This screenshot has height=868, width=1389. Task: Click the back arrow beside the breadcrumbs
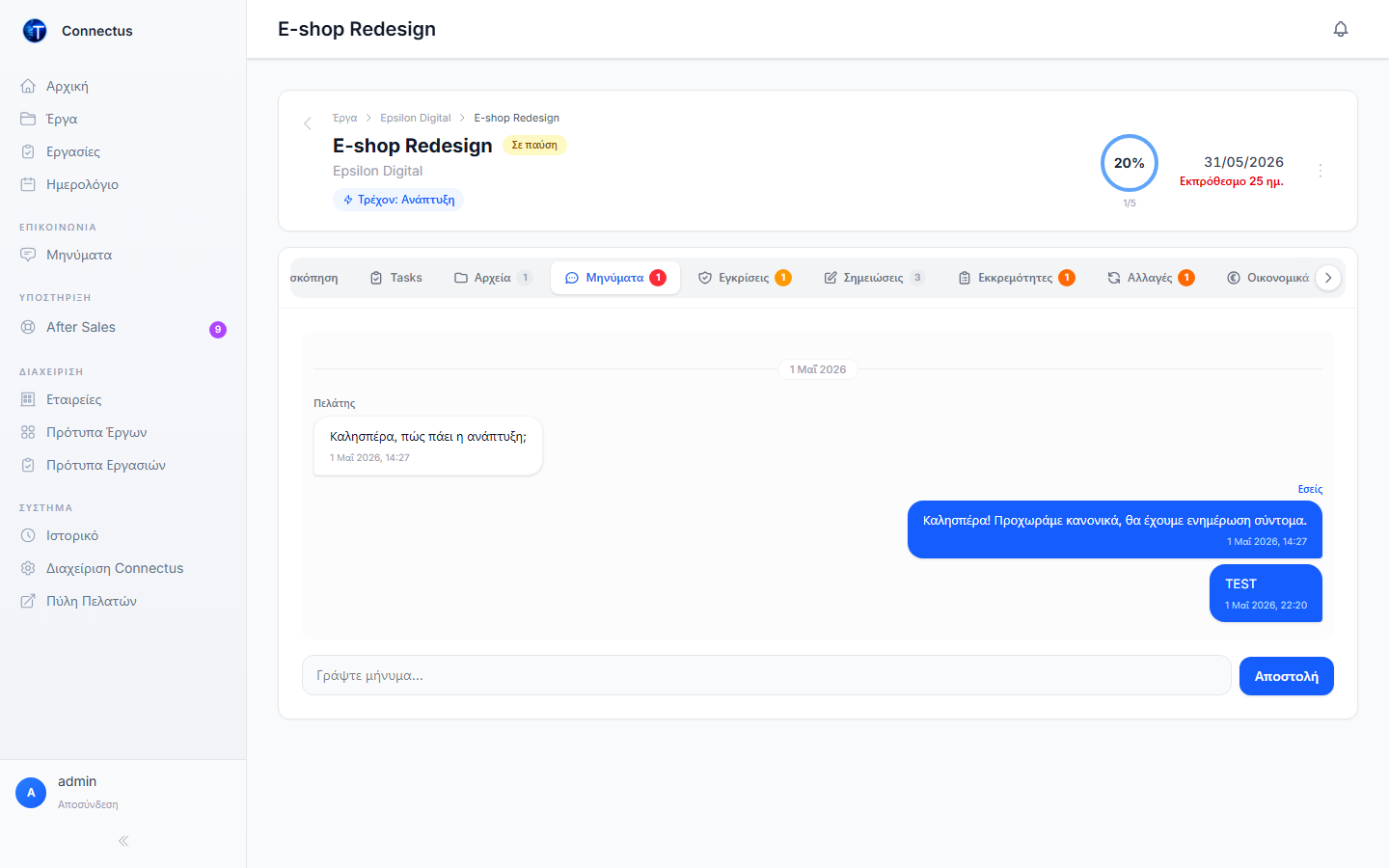point(307,123)
